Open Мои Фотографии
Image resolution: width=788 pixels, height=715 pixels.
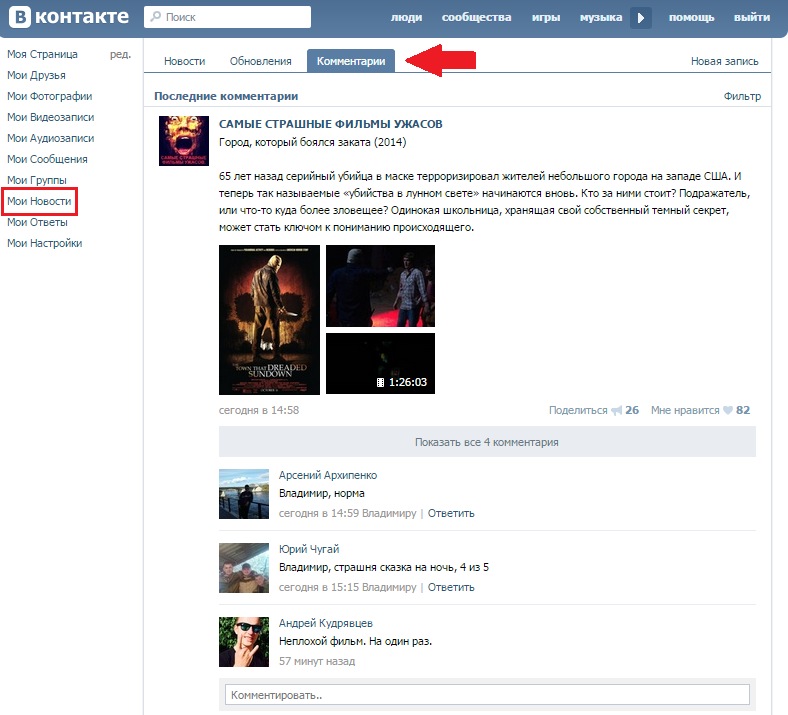tap(49, 96)
